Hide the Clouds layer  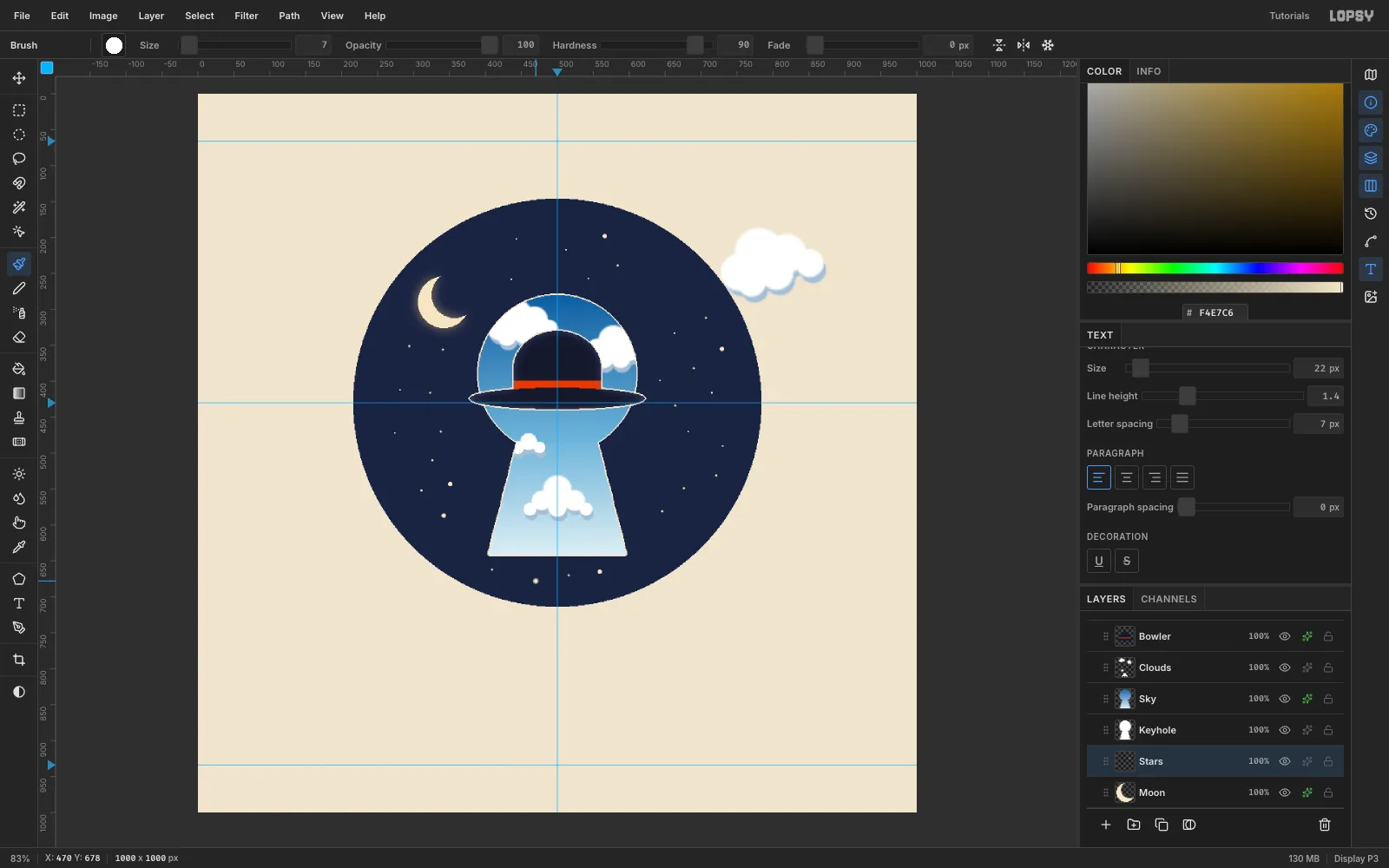(x=1285, y=667)
